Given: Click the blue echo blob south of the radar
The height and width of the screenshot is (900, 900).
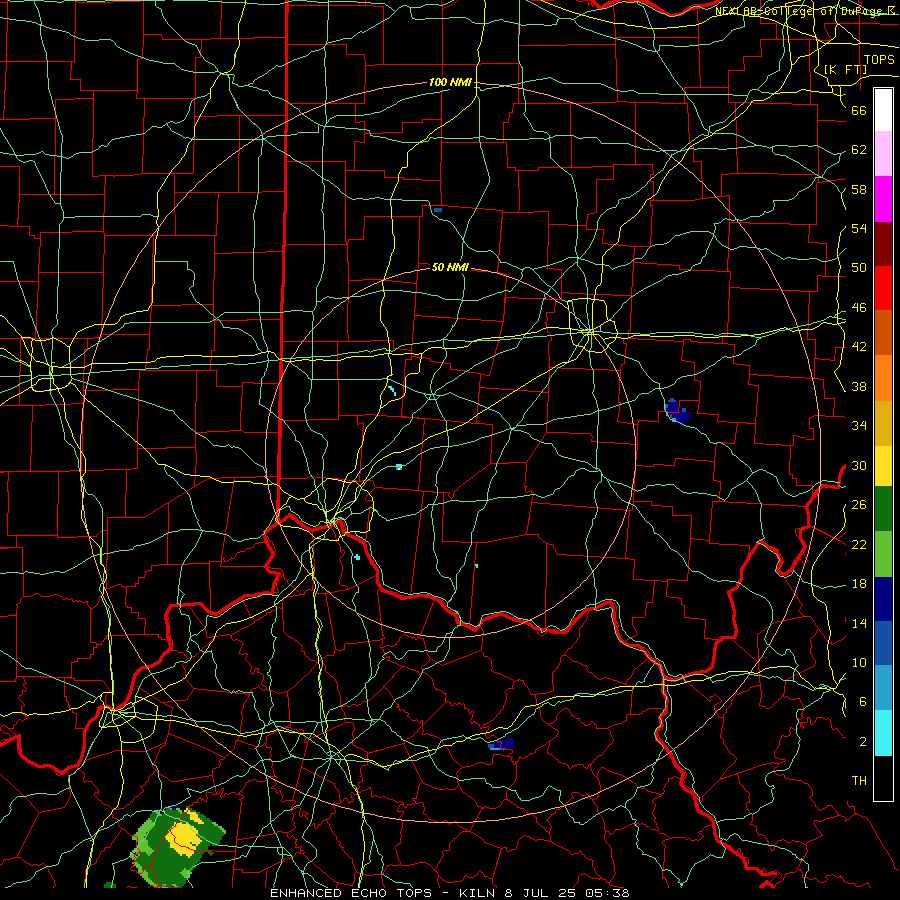Looking at the screenshot, I should pos(502,744).
